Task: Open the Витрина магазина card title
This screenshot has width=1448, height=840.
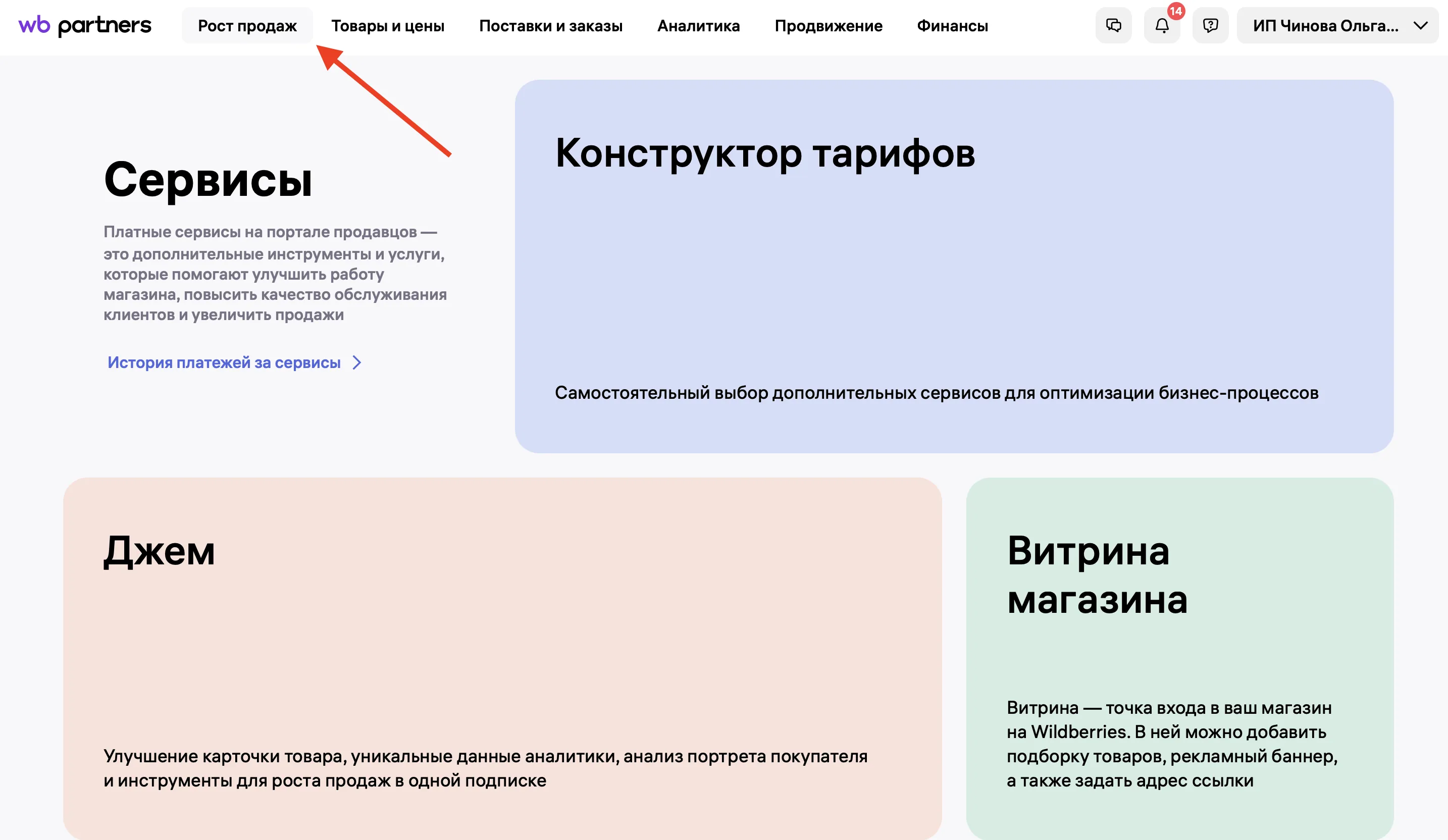Action: coord(1096,574)
